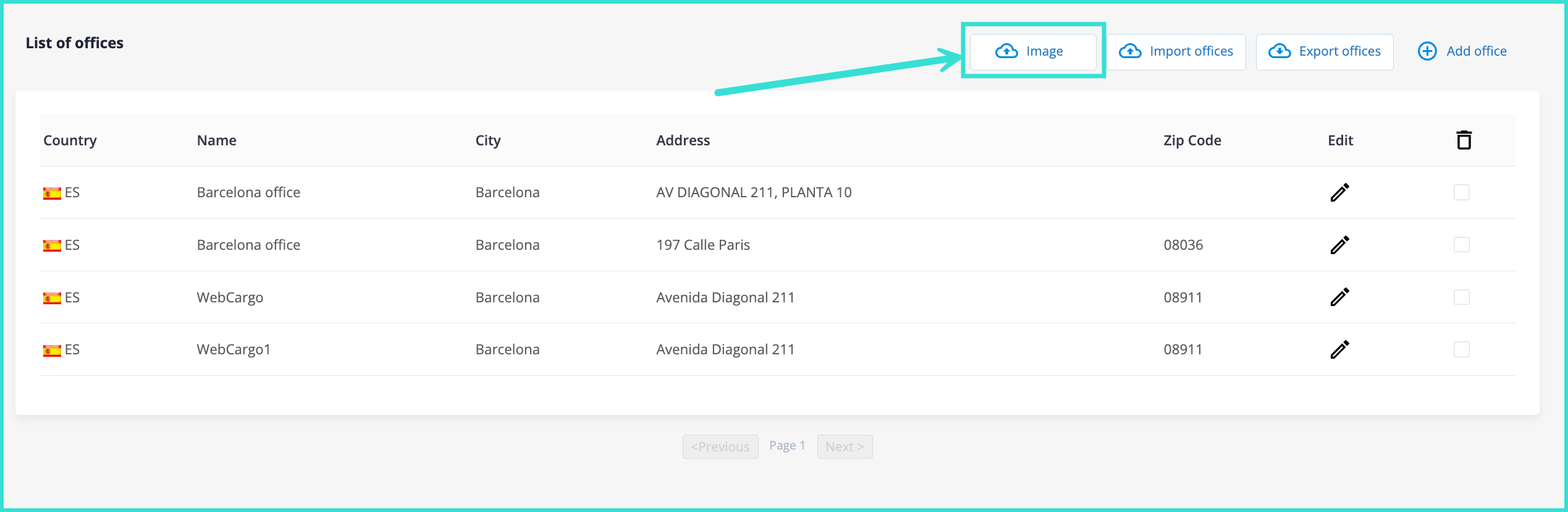Select the checkbox for AV DIAGONAL 211 office
This screenshot has height=512, width=1568.
click(x=1461, y=192)
